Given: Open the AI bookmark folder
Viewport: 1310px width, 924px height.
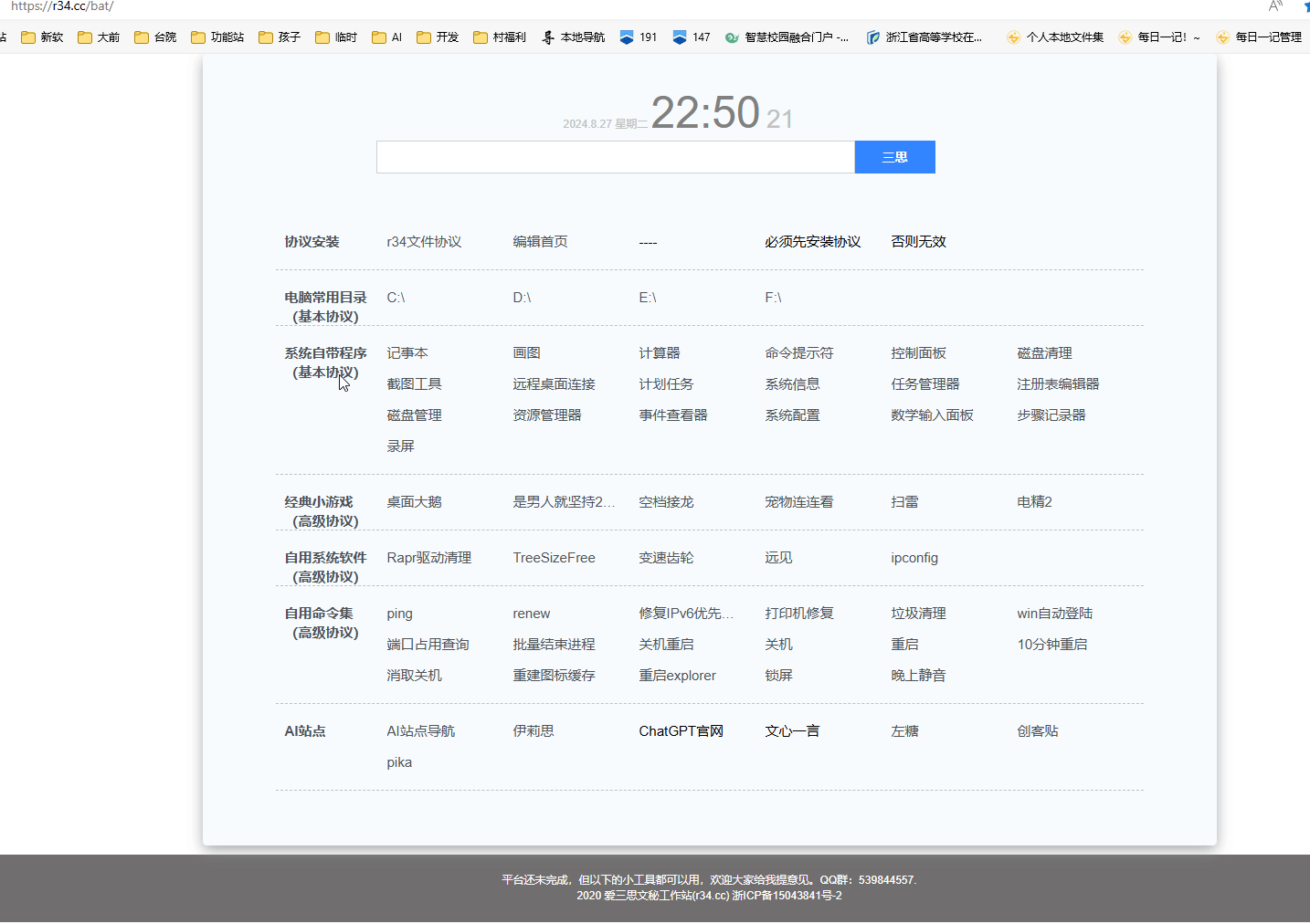Looking at the screenshot, I should click(x=387, y=37).
